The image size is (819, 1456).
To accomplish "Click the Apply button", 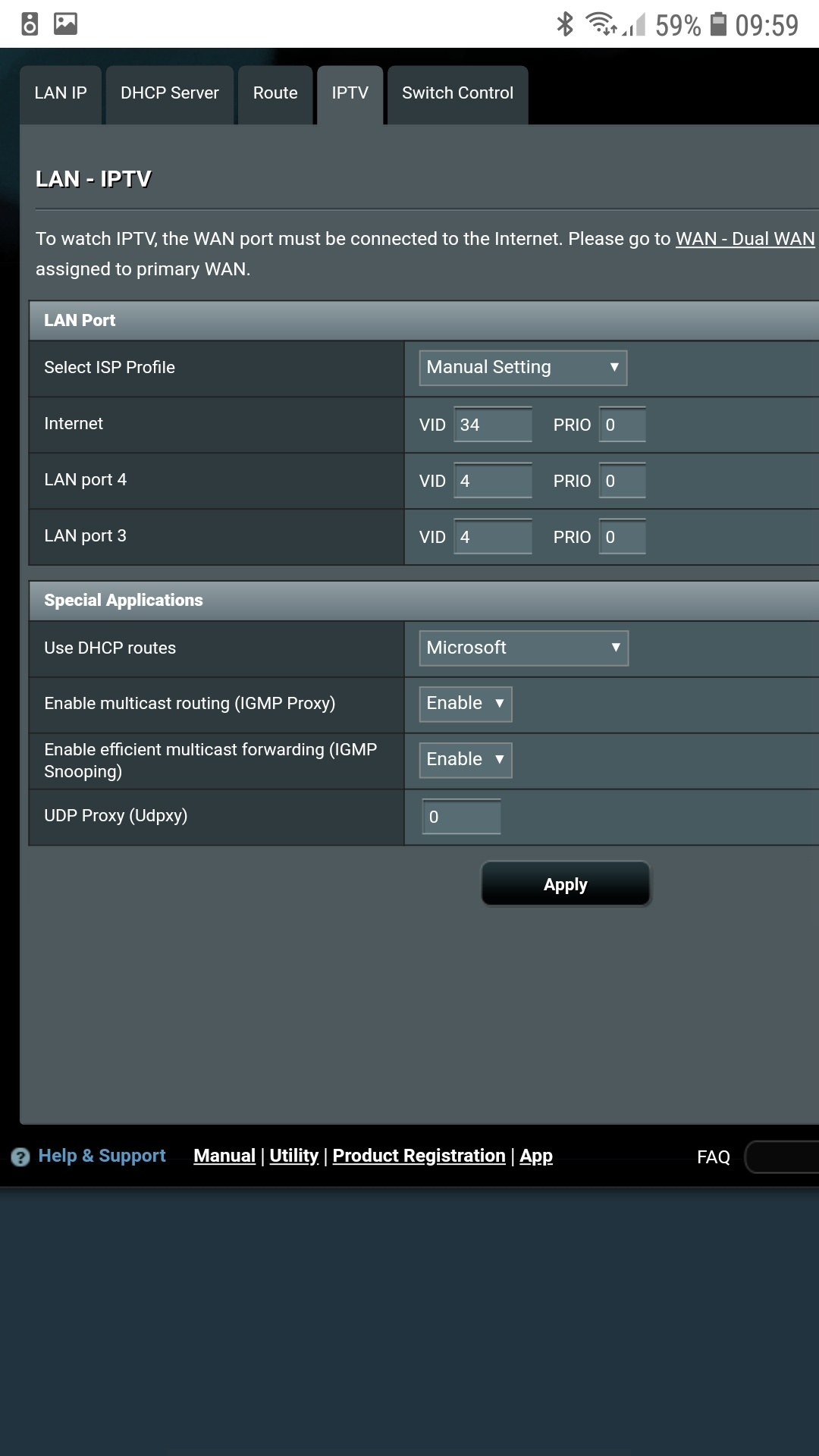I will (566, 884).
